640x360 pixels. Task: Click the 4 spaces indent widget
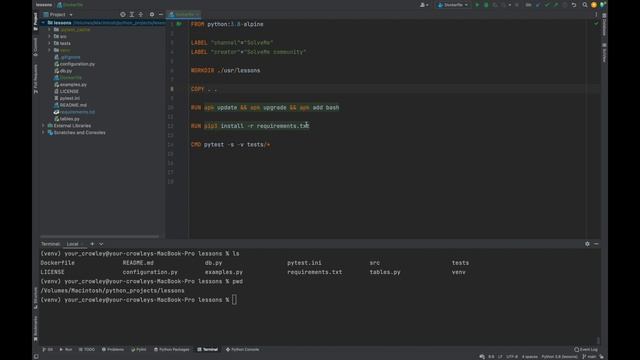click(x=530, y=357)
